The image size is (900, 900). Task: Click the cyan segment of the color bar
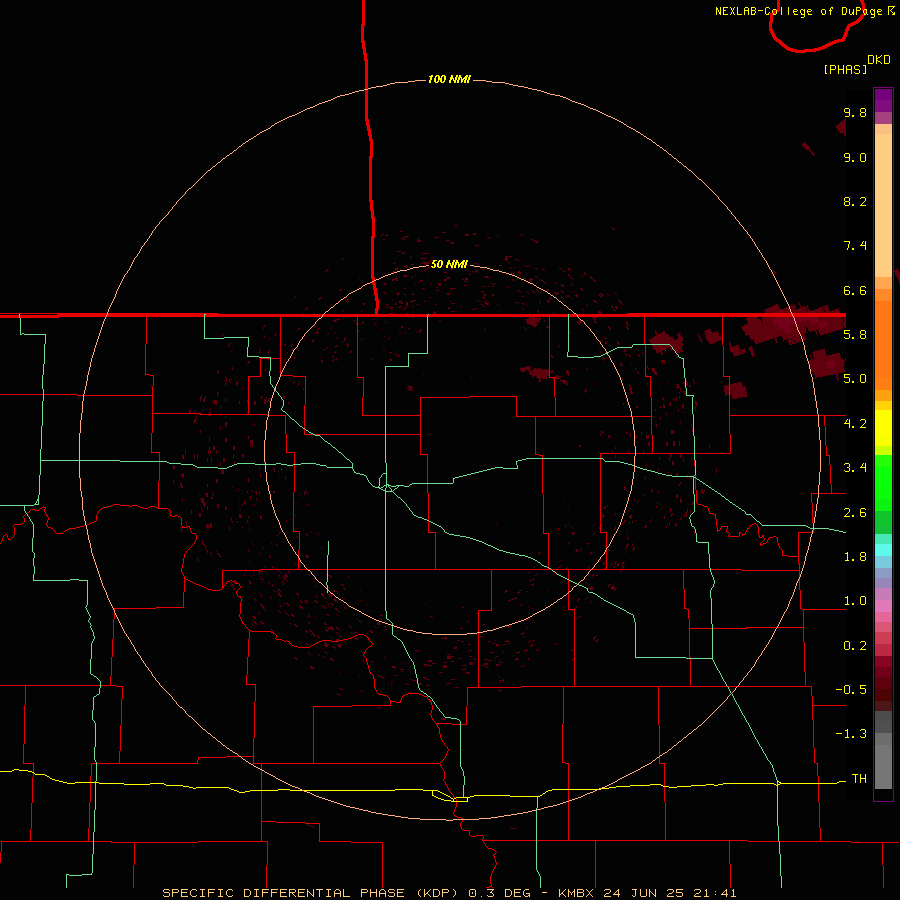coord(883,550)
